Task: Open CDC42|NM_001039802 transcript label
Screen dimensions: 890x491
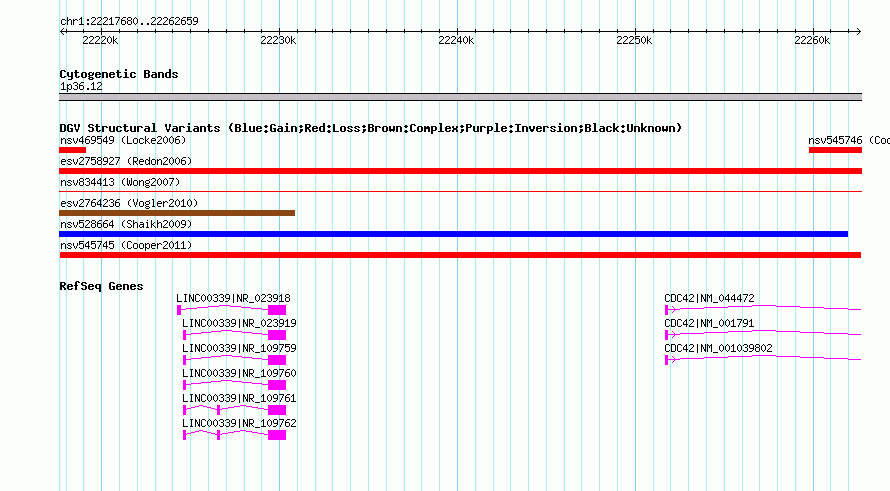Action: [718, 348]
